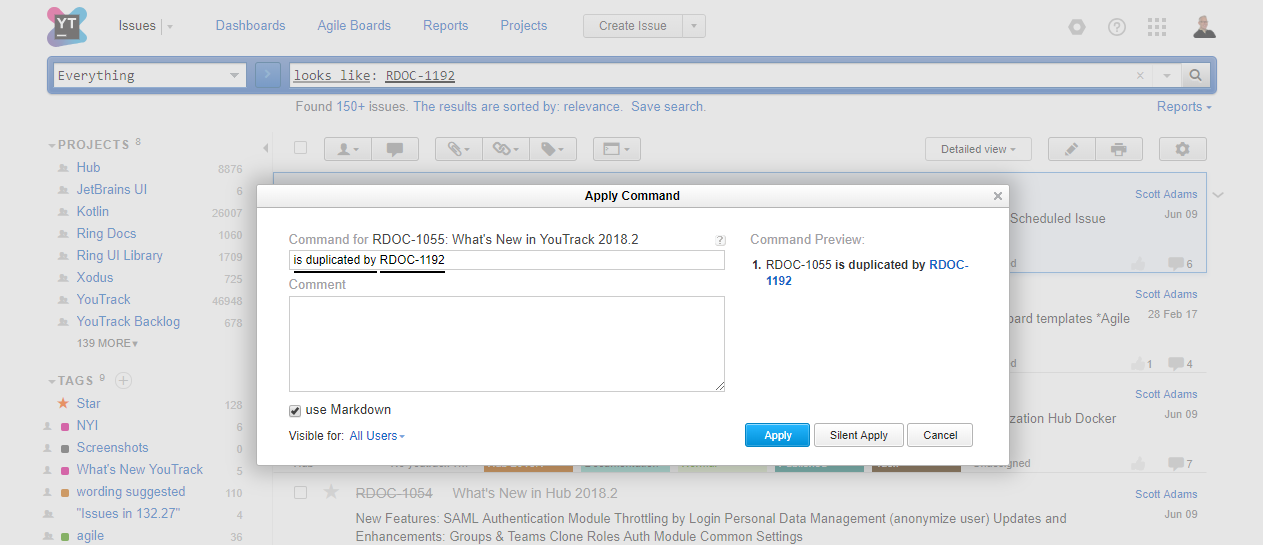Click the edit pencil toolbar button

click(x=1072, y=149)
